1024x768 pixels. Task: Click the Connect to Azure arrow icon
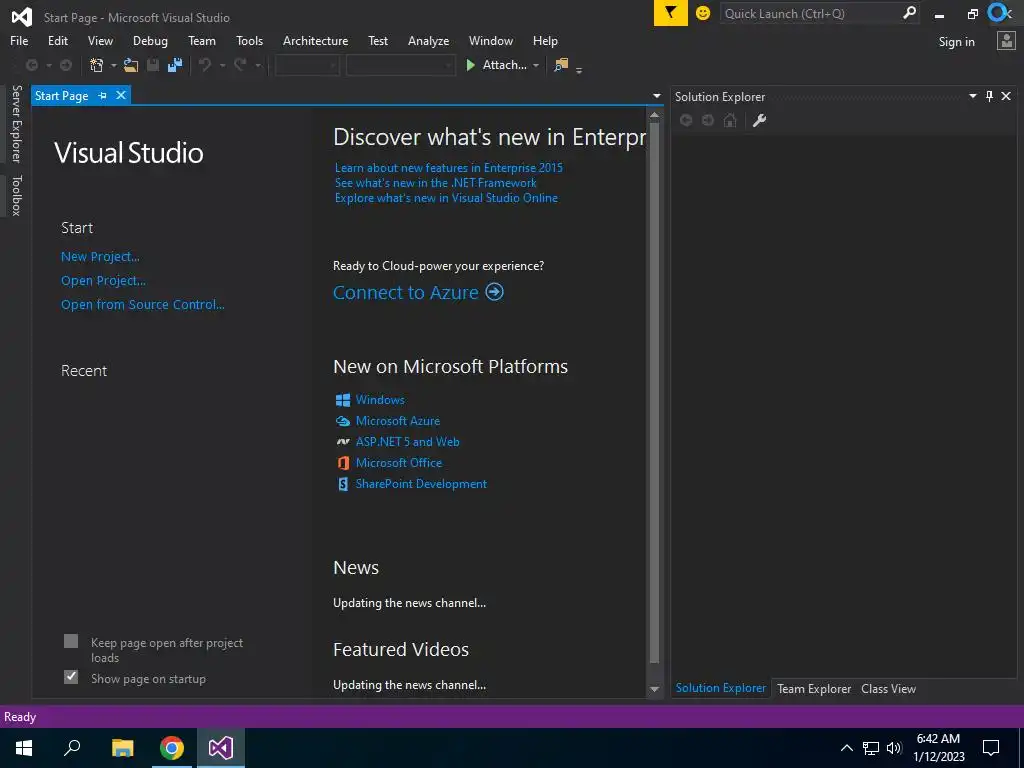pos(494,292)
